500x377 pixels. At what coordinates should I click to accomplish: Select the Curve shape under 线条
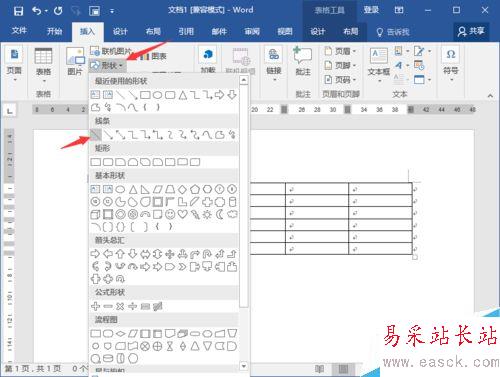(207, 135)
